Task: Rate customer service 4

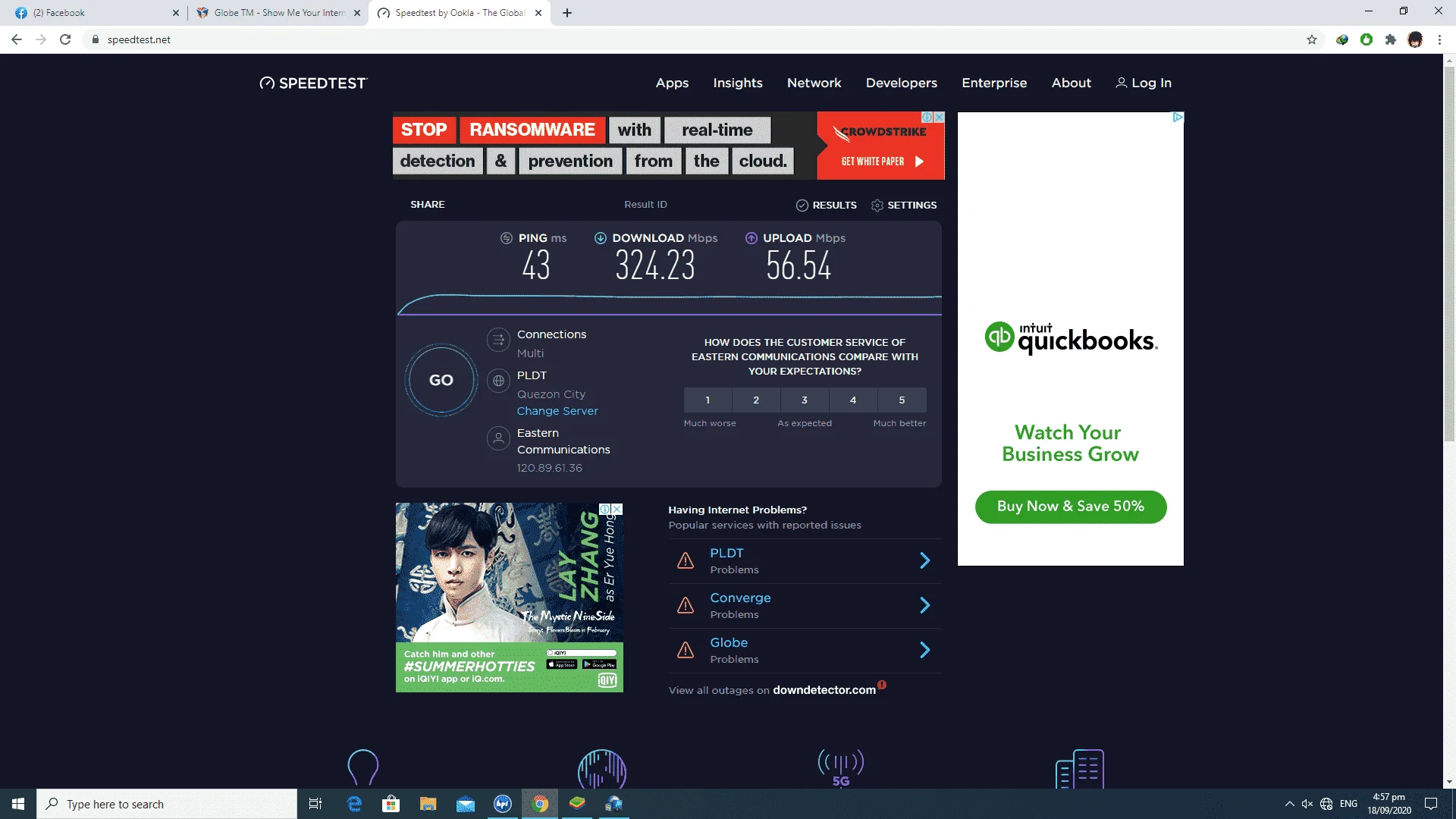Action: [x=853, y=400]
